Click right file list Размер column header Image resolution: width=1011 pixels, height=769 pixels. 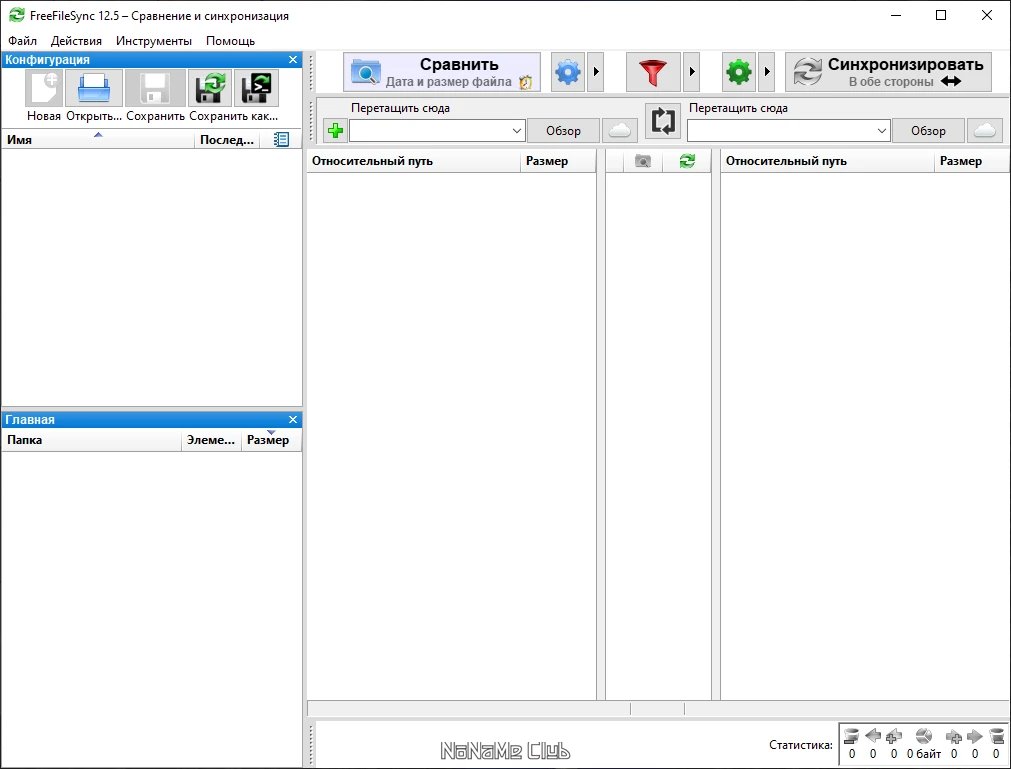pos(972,161)
